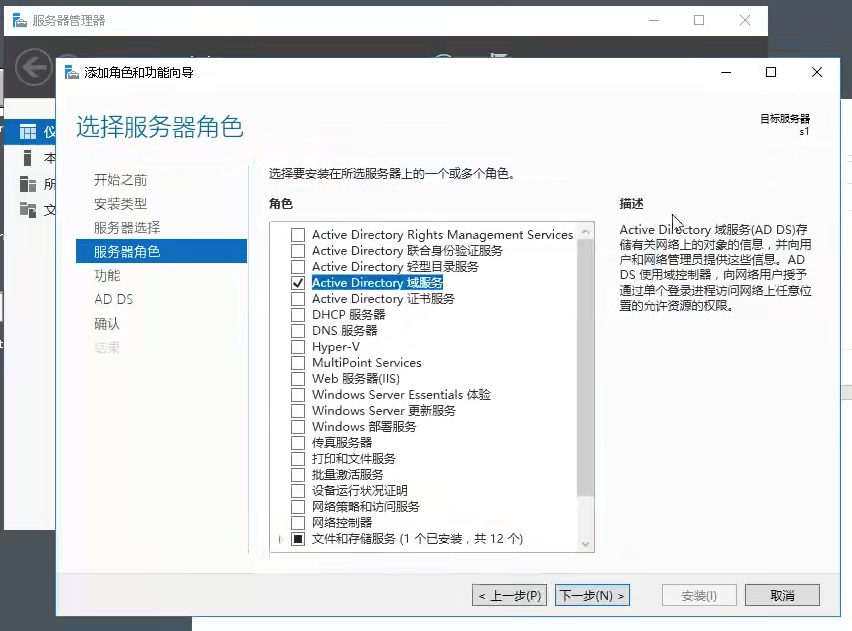
Task: Check Windows 部署服务 box
Action: coord(298,427)
